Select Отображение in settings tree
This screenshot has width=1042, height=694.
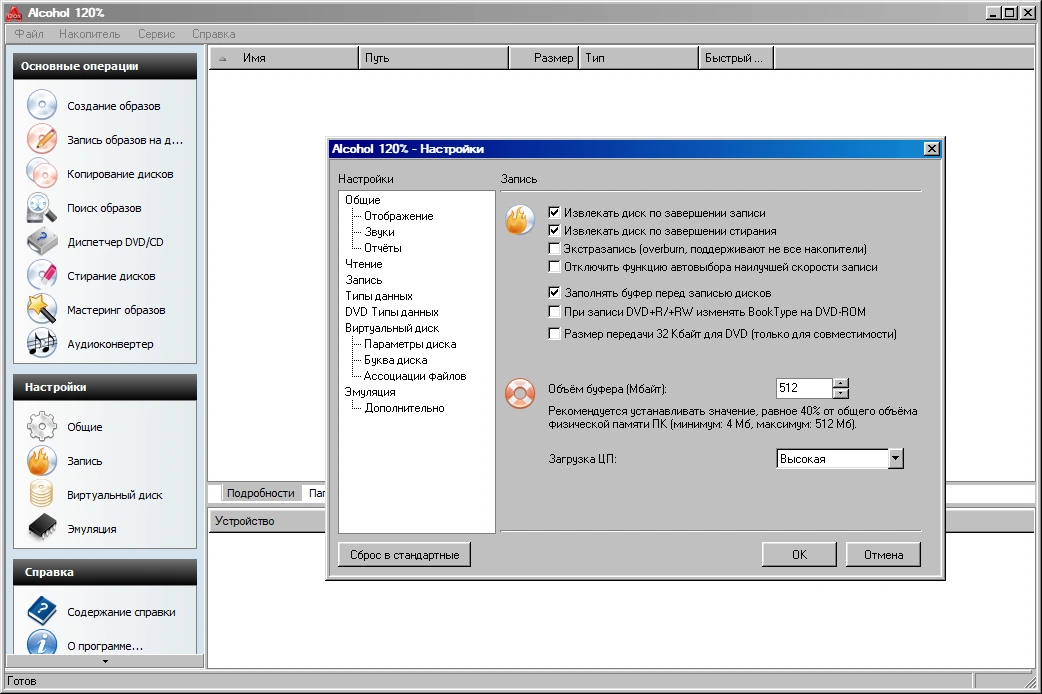399,216
